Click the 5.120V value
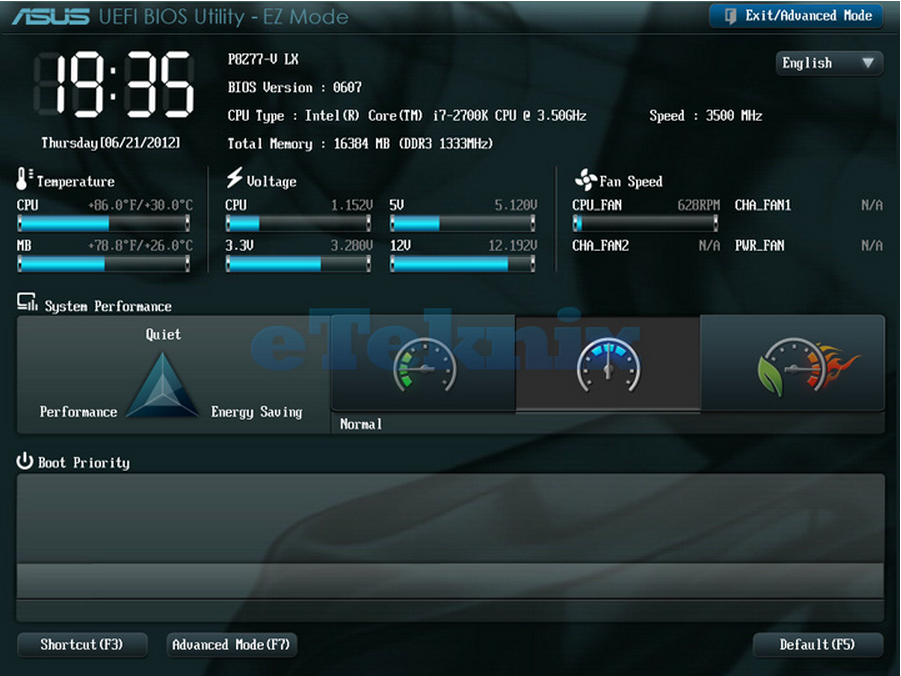The image size is (901, 676). [516, 205]
